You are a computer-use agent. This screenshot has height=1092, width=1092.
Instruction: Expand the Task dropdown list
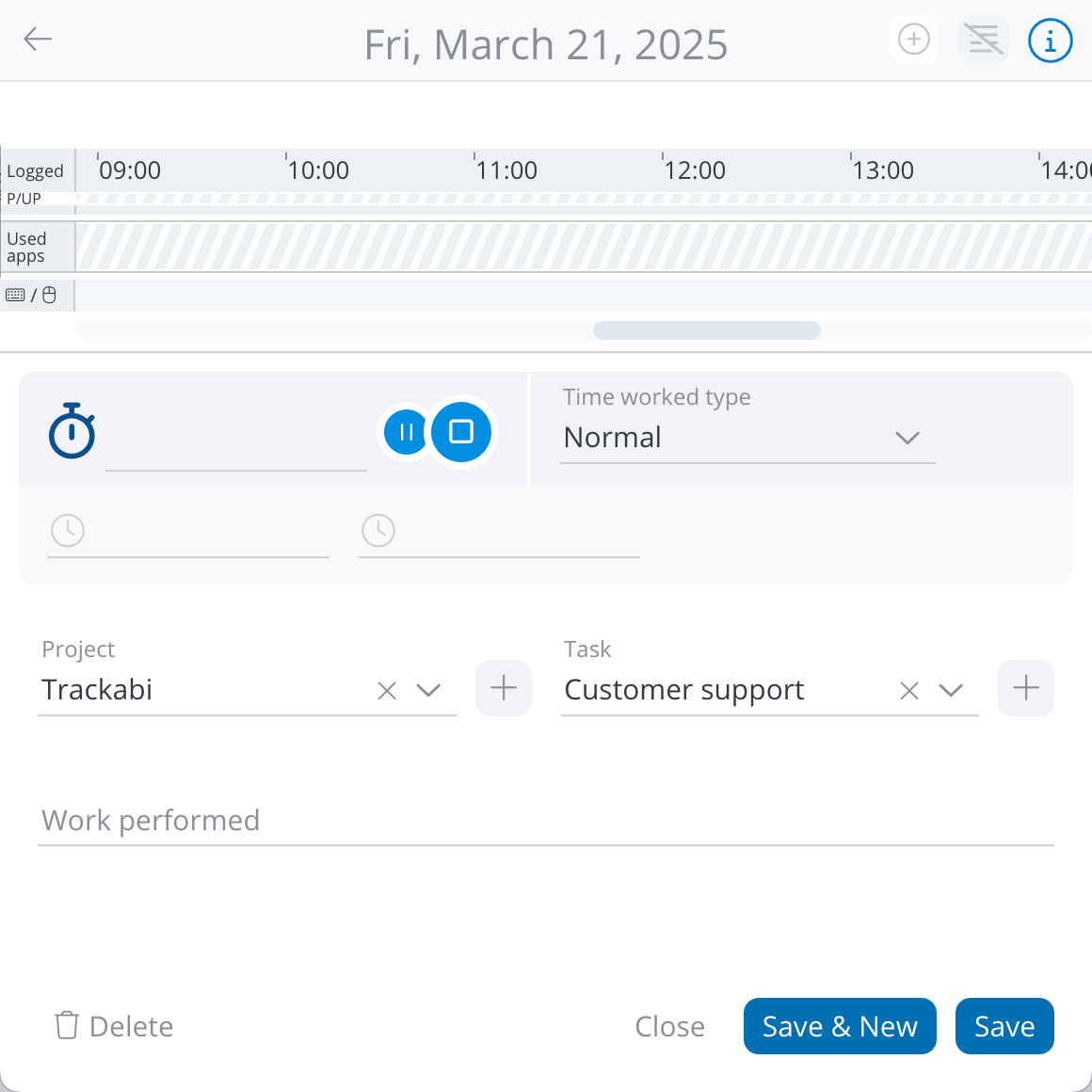951,690
